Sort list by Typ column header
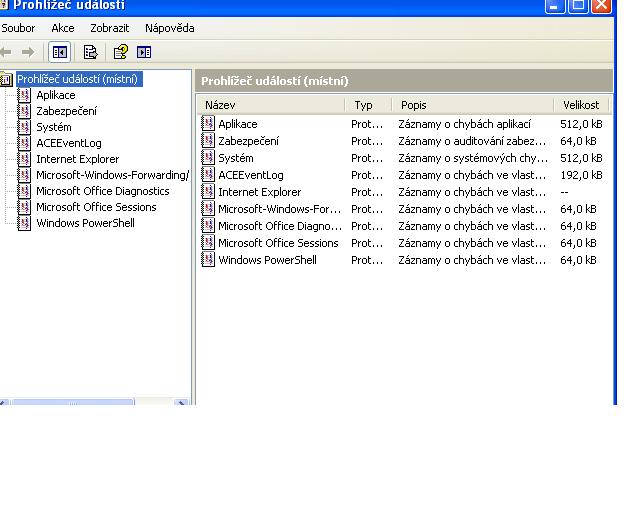The image size is (640, 512). (369, 105)
